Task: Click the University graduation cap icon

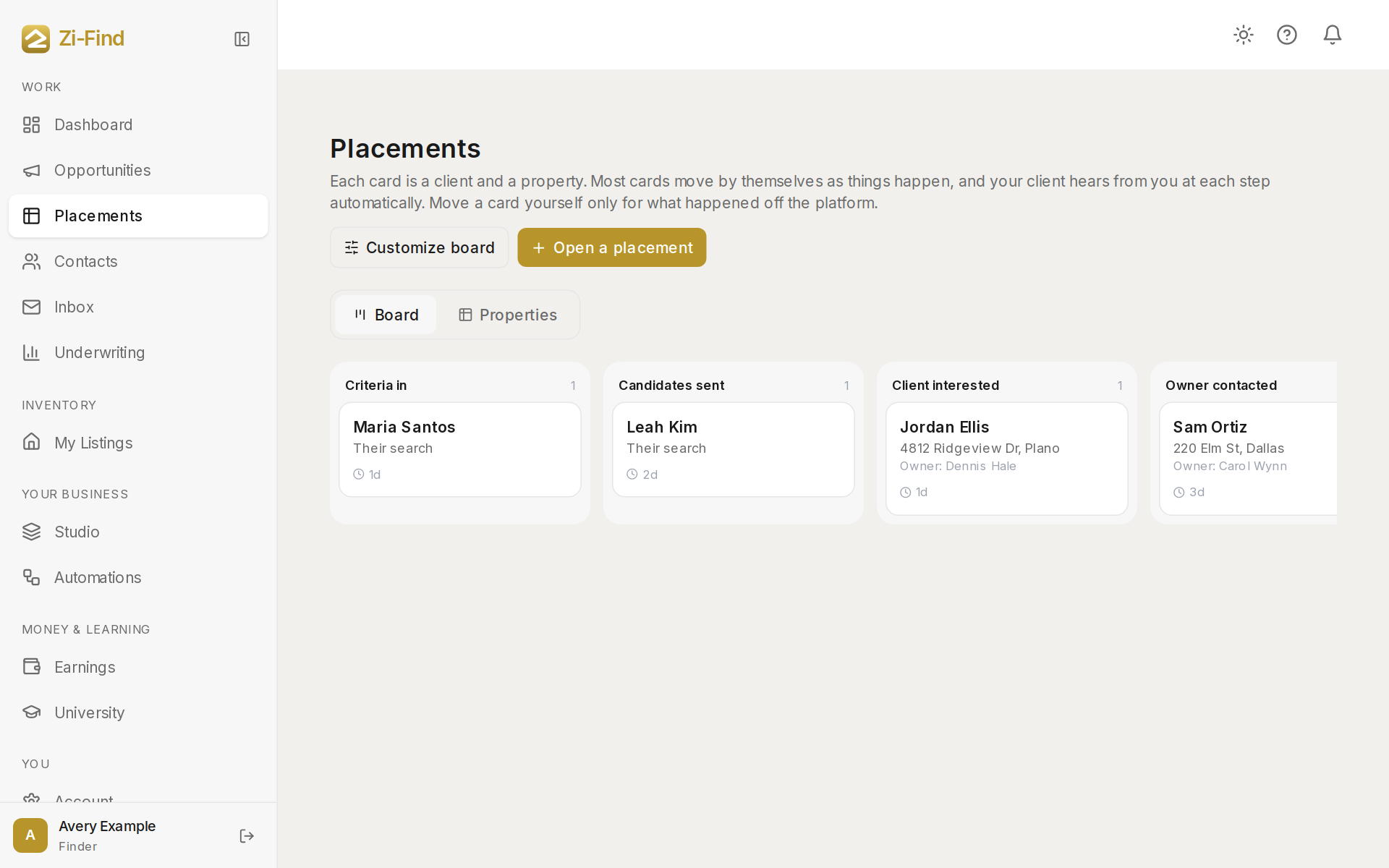Action: tap(31, 712)
